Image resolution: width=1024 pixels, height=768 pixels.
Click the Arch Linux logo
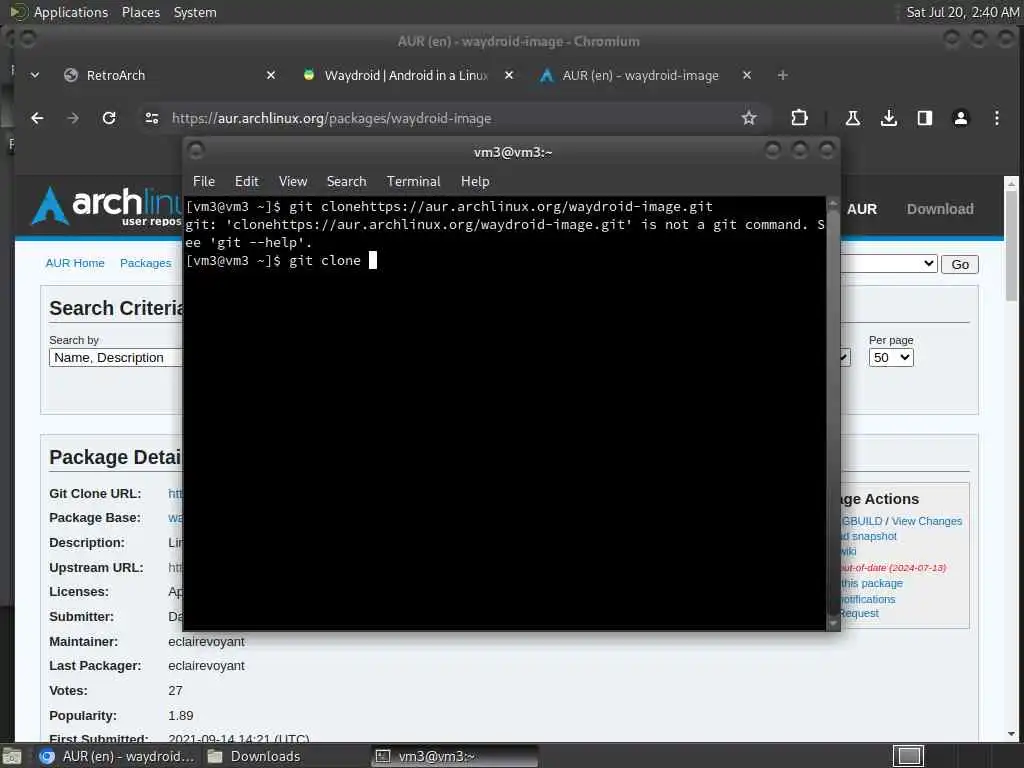point(108,206)
